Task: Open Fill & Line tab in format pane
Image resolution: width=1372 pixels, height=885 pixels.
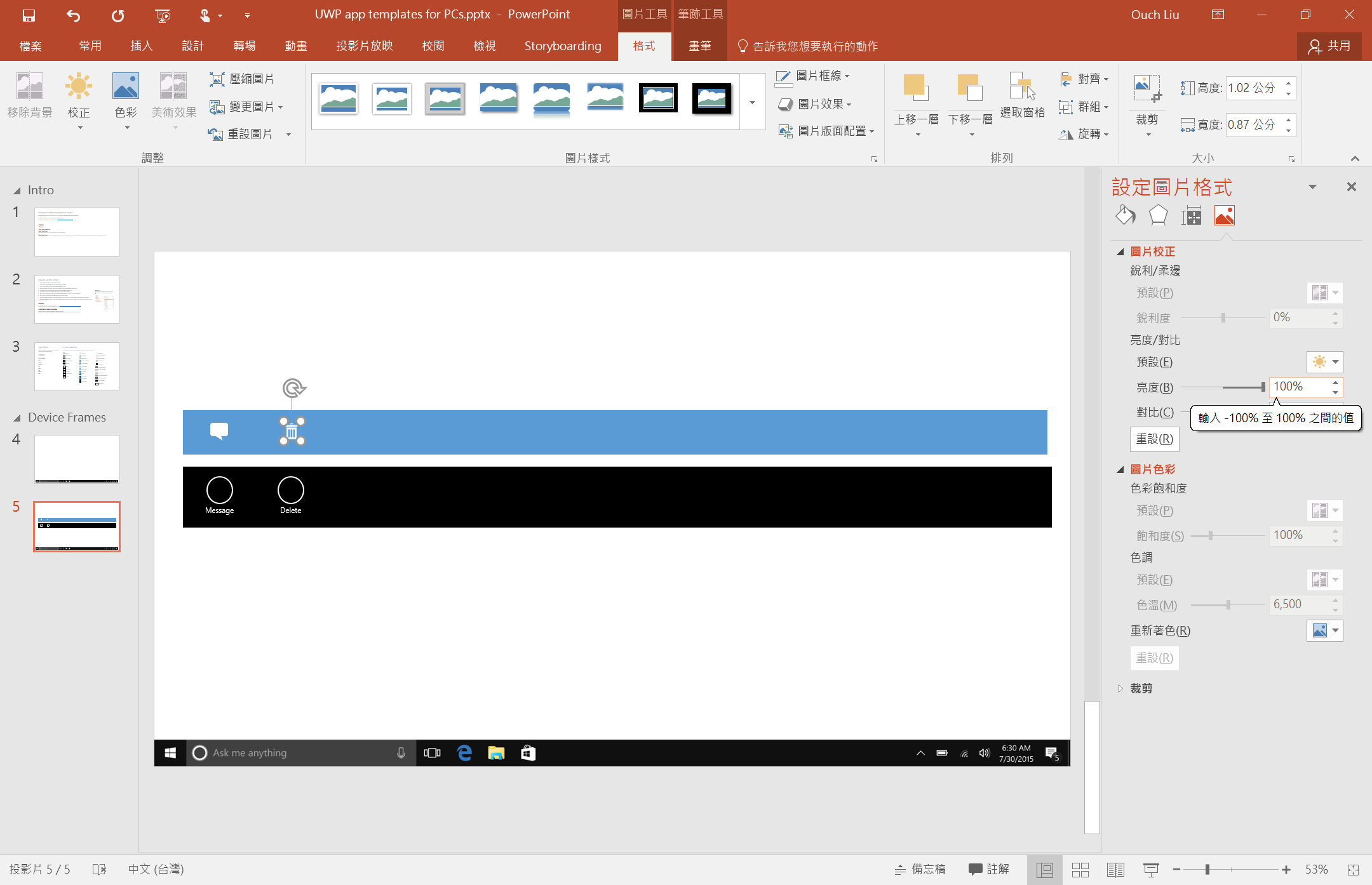Action: click(x=1126, y=216)
